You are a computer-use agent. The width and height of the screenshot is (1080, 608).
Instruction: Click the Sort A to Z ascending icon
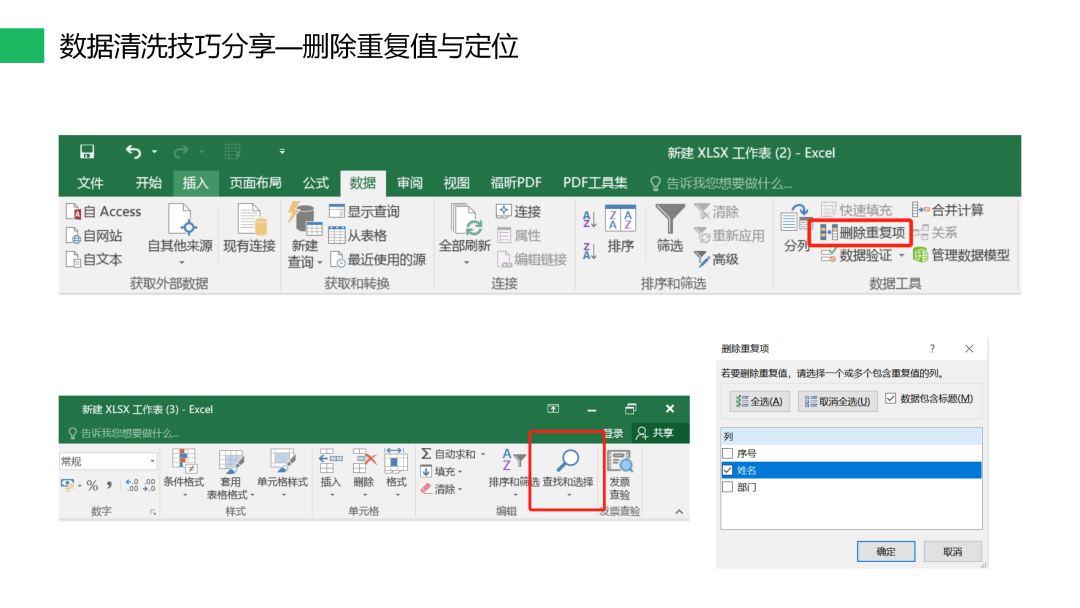[589, 219]
